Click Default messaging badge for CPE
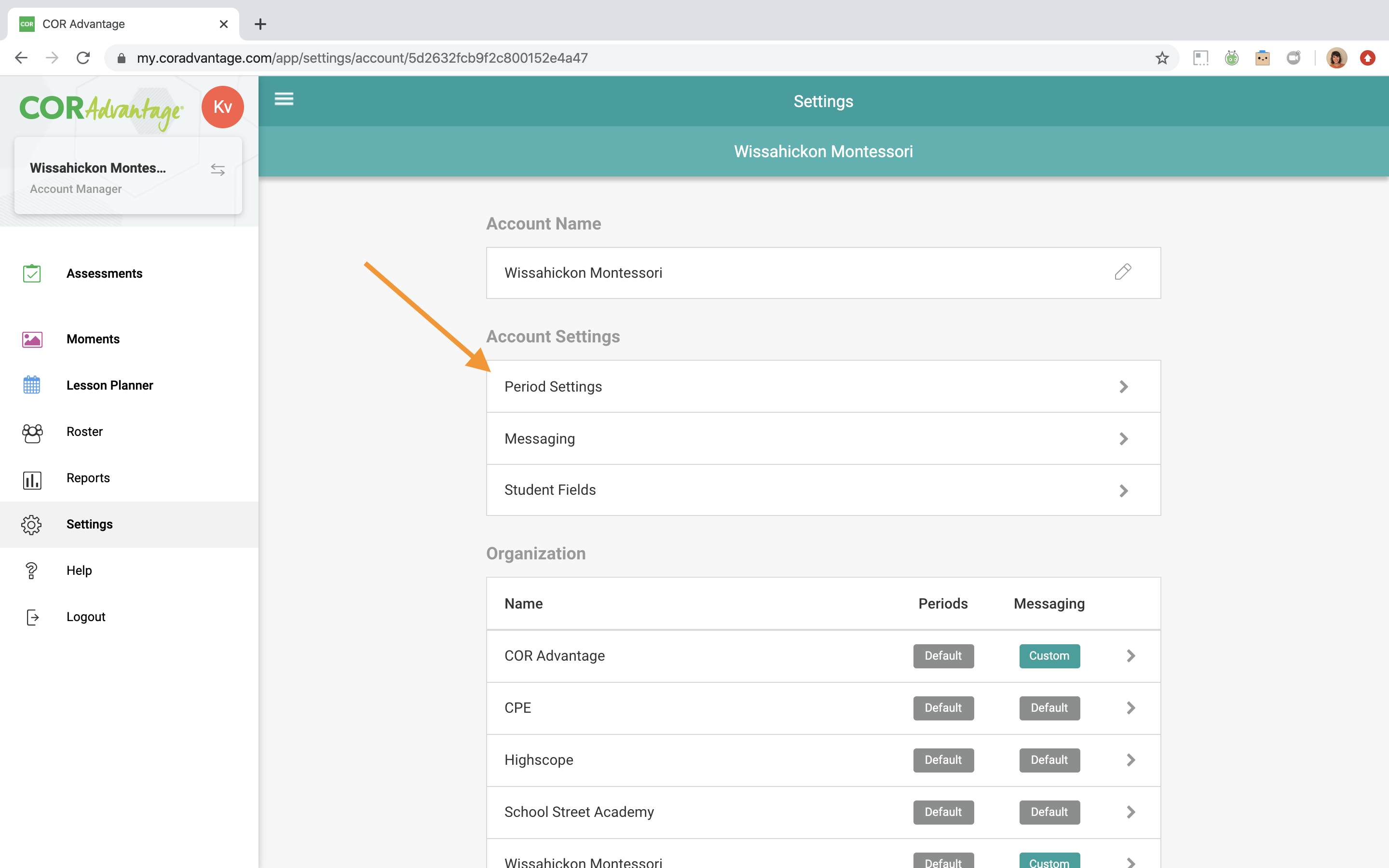1389x868 pixels. point(1049,708)
